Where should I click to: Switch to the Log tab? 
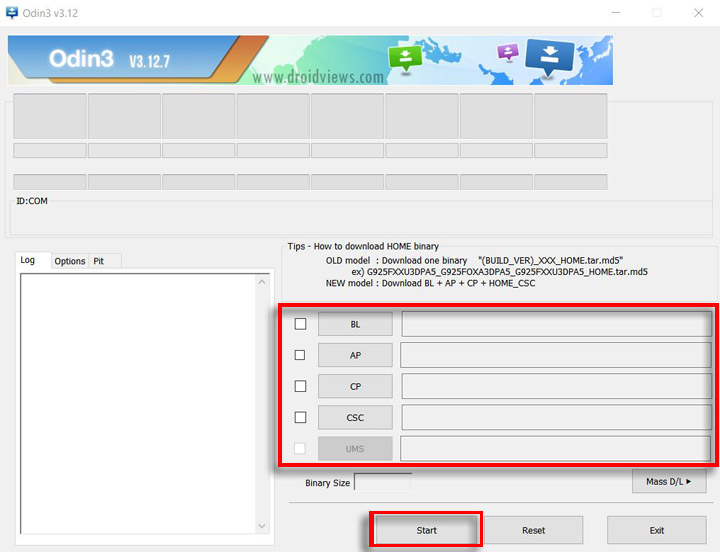pos(33,260)
